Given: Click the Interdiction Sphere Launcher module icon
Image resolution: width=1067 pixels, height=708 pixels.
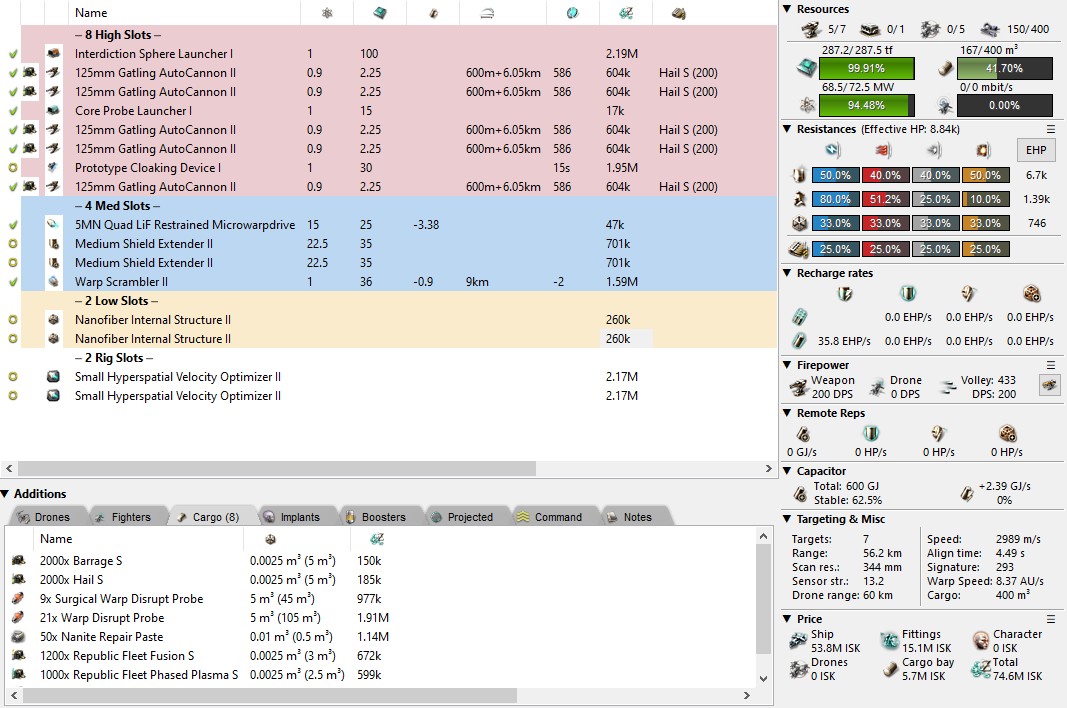Looking at the screenshot, I should pyautogui.click(x=54, y=54).
